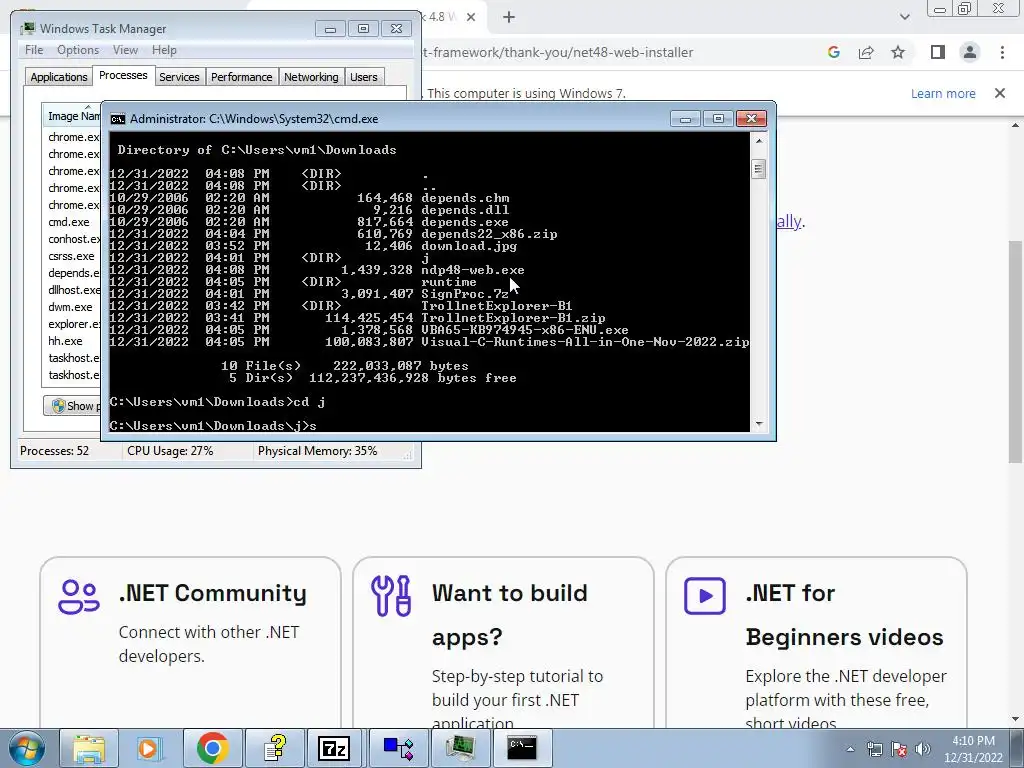Open Chrome's three-dot menu
This screenshot has height=768, width=1024.
1002,52
